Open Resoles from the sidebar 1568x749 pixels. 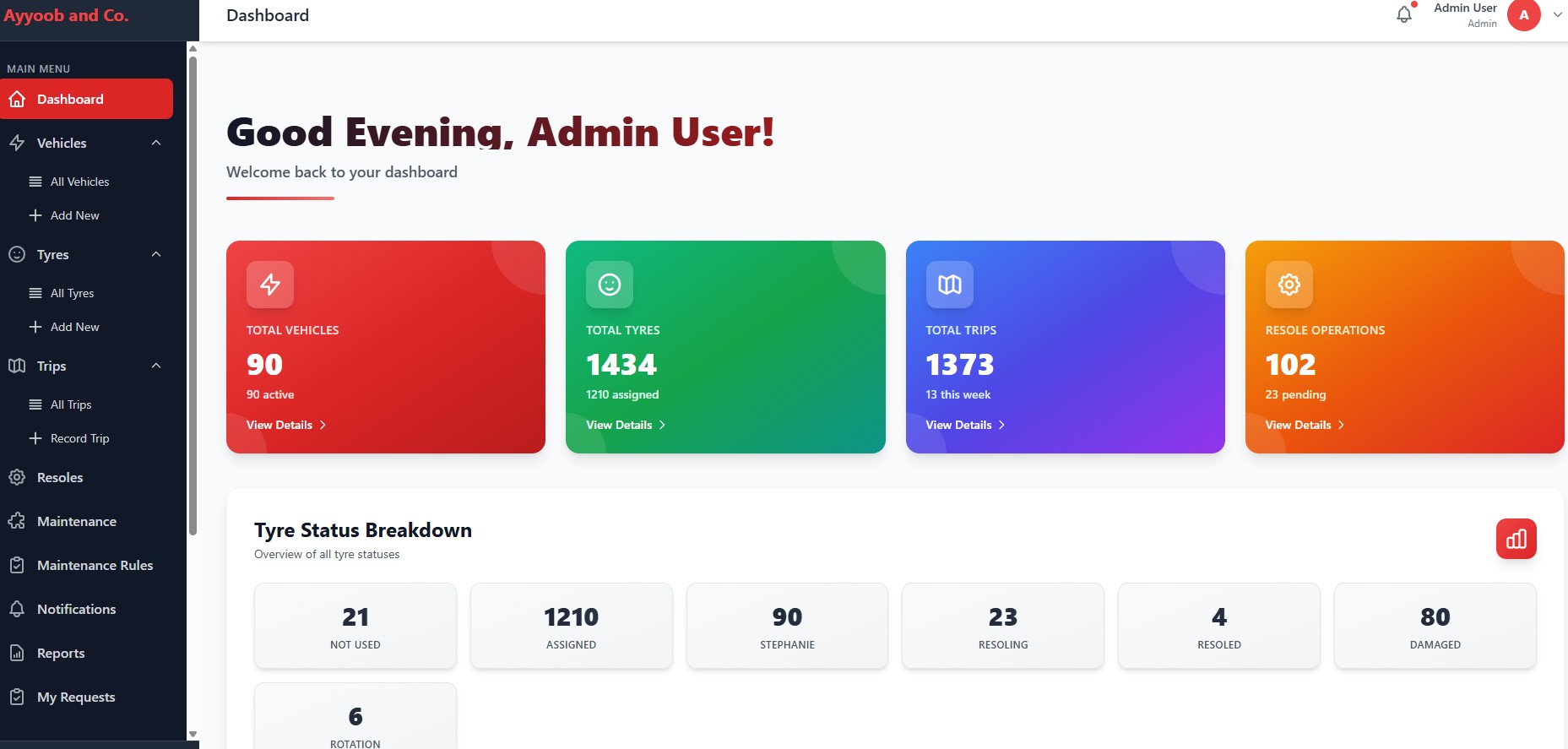click(60, 477)
